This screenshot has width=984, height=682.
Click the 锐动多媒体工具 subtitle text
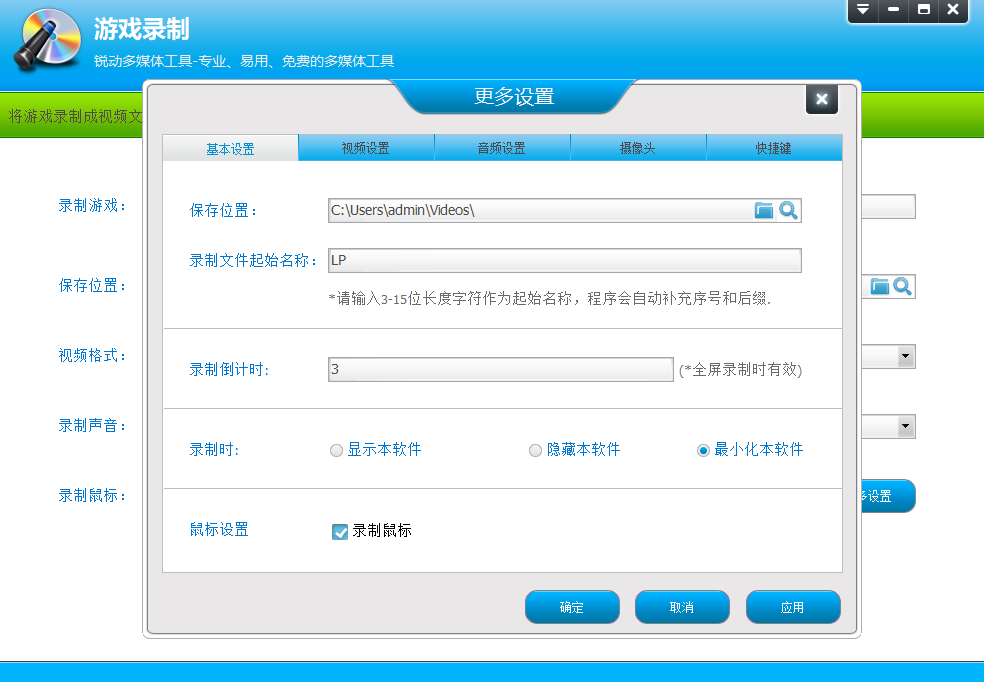(x=244, y=61)
